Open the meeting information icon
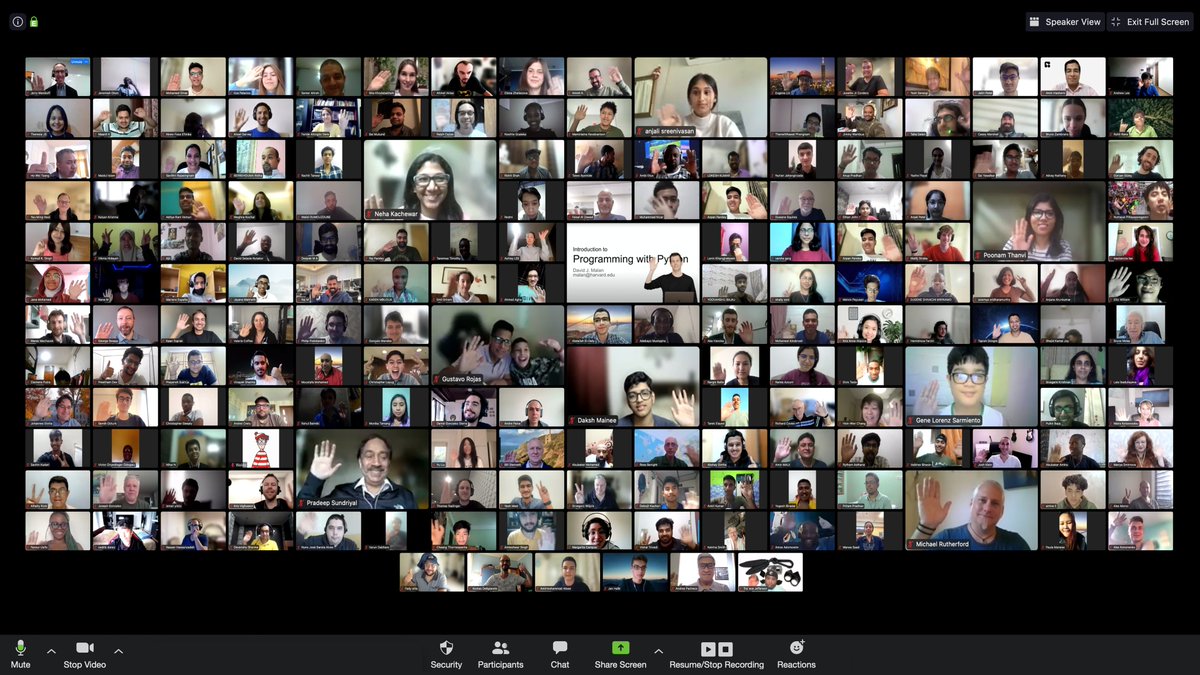The image size is (1200, 675). 17,21
